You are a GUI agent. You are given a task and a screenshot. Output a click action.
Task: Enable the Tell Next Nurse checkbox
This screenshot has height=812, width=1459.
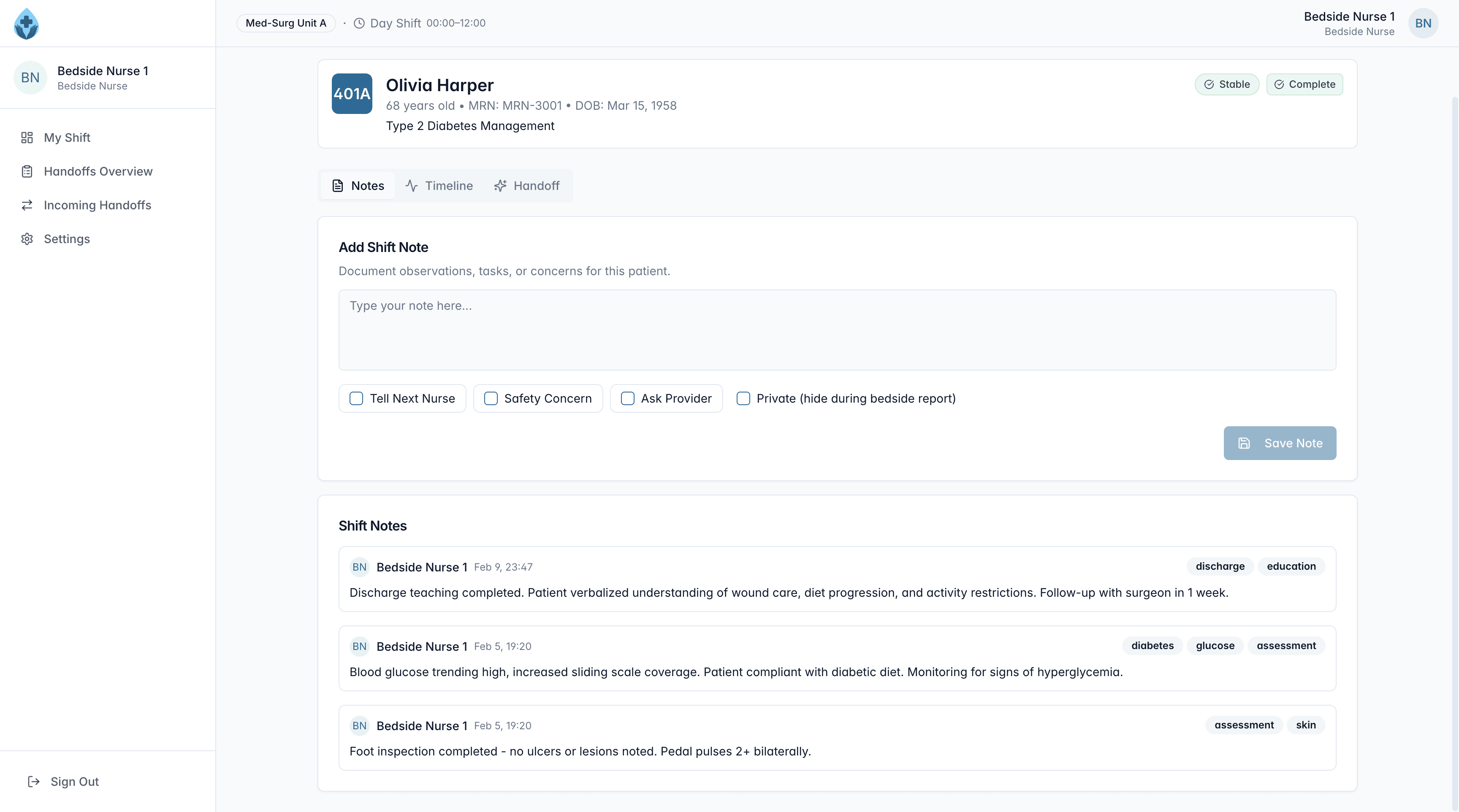(356, 399)
